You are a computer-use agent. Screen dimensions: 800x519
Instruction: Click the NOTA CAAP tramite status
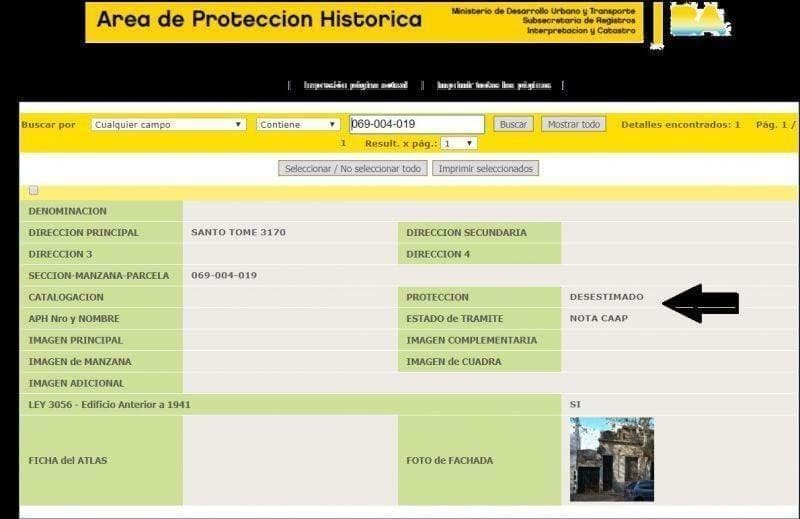pos(598,319)
